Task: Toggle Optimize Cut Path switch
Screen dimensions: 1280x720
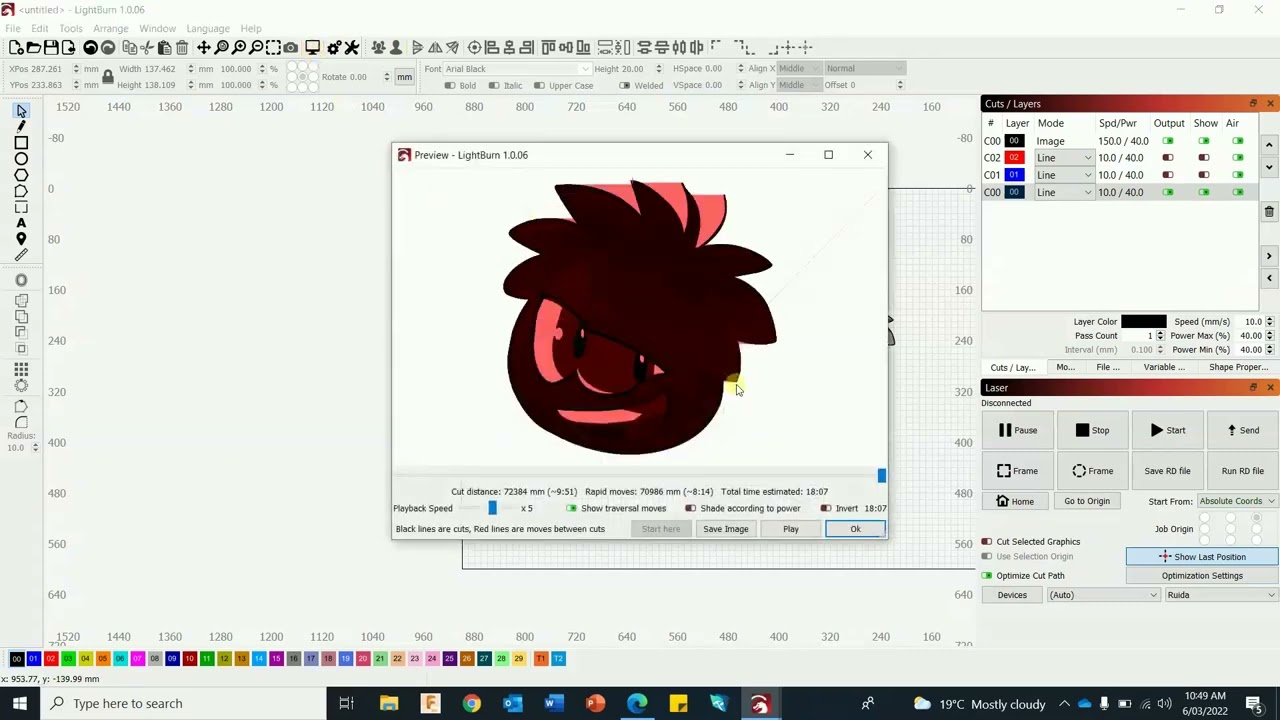Action: 987,576
